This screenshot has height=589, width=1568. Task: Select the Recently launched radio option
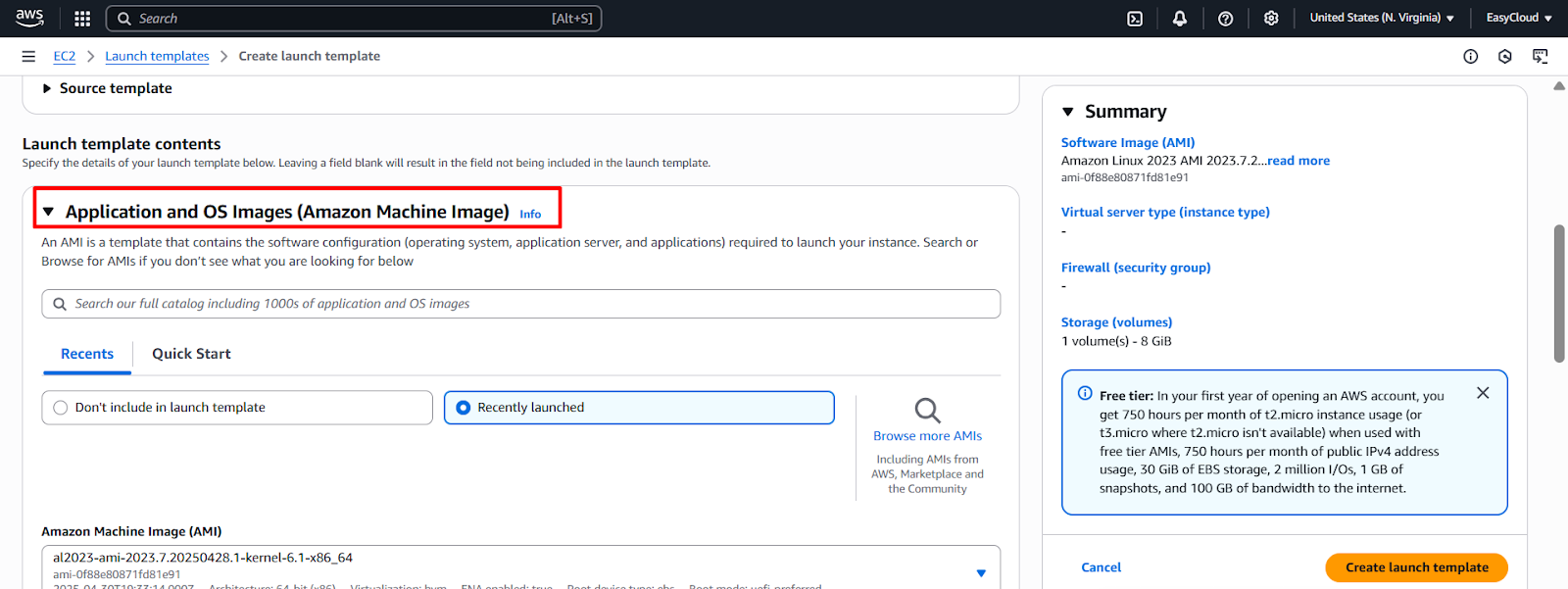point(639,408)
